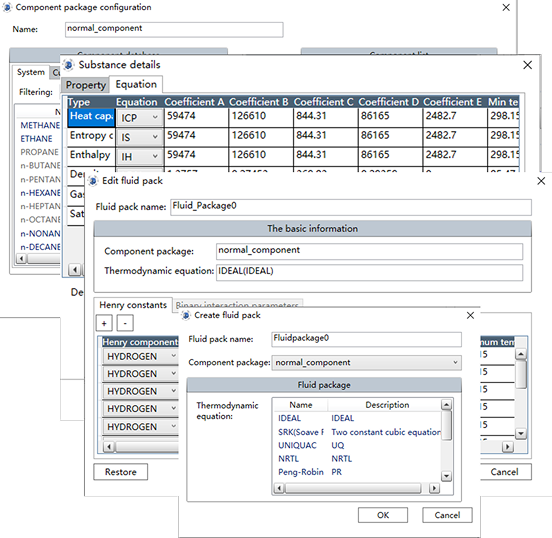This screenshot has height=538, width=552.
Task: Switch to Property tab in Substance details
Action: (x=86, y=85)
